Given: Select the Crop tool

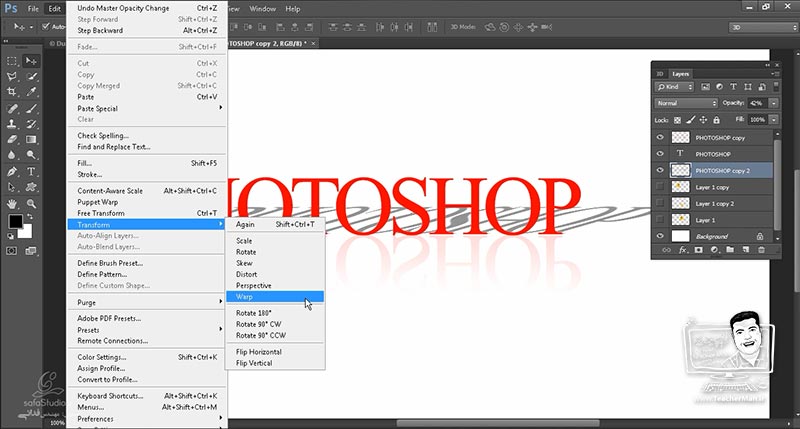Looking at the screenshot, I should (x=12, y=92).
